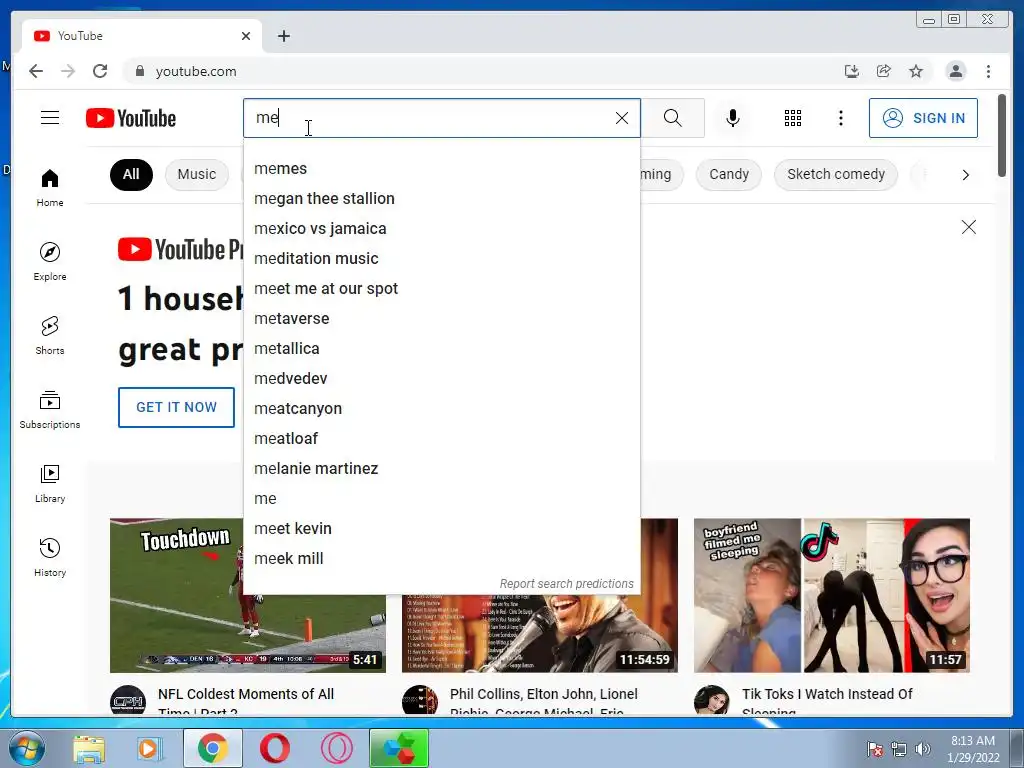Click the volume icon in the system tray
Viewport: 1024px width, 768px height.
pos(922,749)
